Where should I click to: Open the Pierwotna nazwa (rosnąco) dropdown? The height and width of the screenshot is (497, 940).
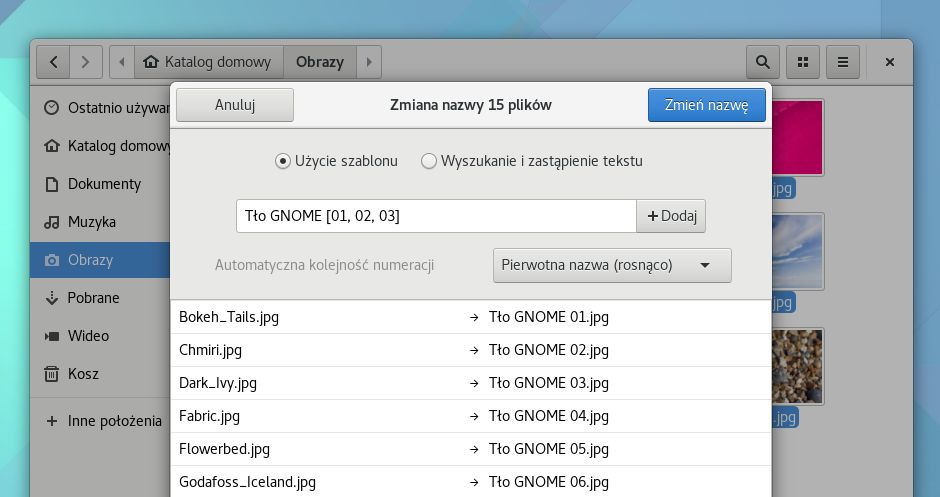coord(612,265)
